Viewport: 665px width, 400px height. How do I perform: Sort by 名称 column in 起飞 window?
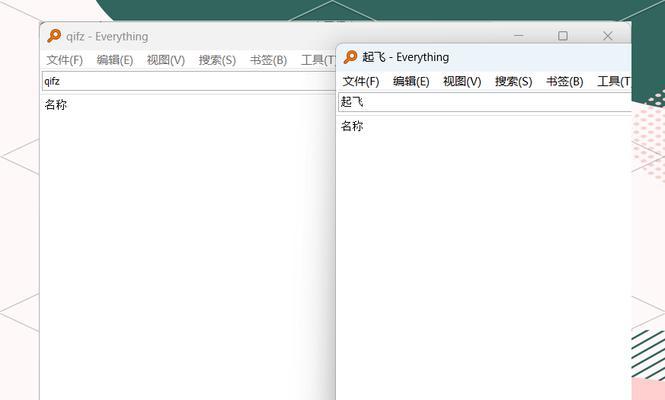(x=352, y=126)
